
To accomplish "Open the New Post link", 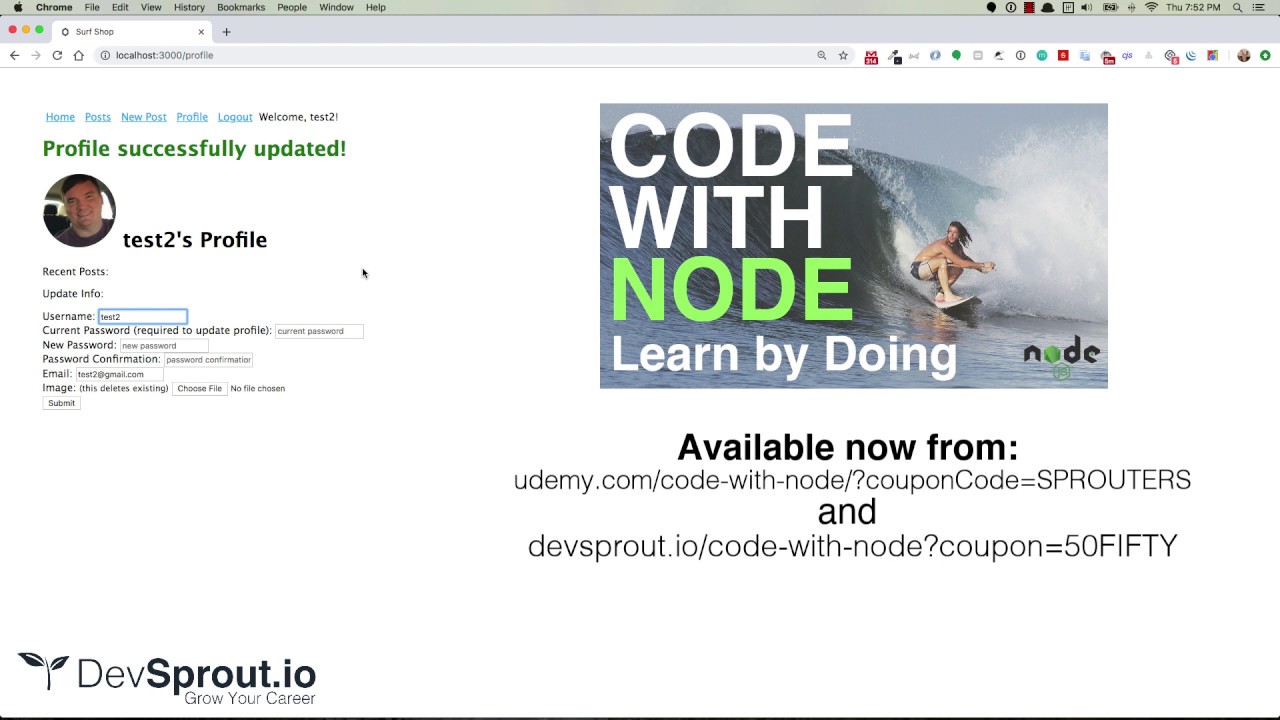I will 144,117.
